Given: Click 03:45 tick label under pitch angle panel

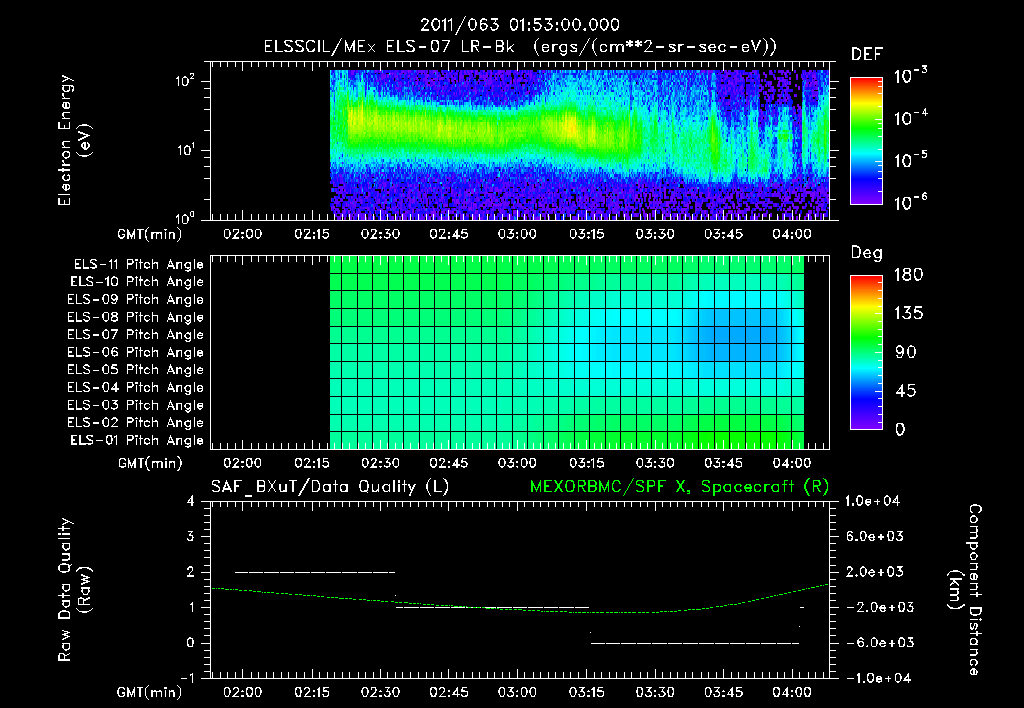Looking at the screenshot, I should (723, 464).
